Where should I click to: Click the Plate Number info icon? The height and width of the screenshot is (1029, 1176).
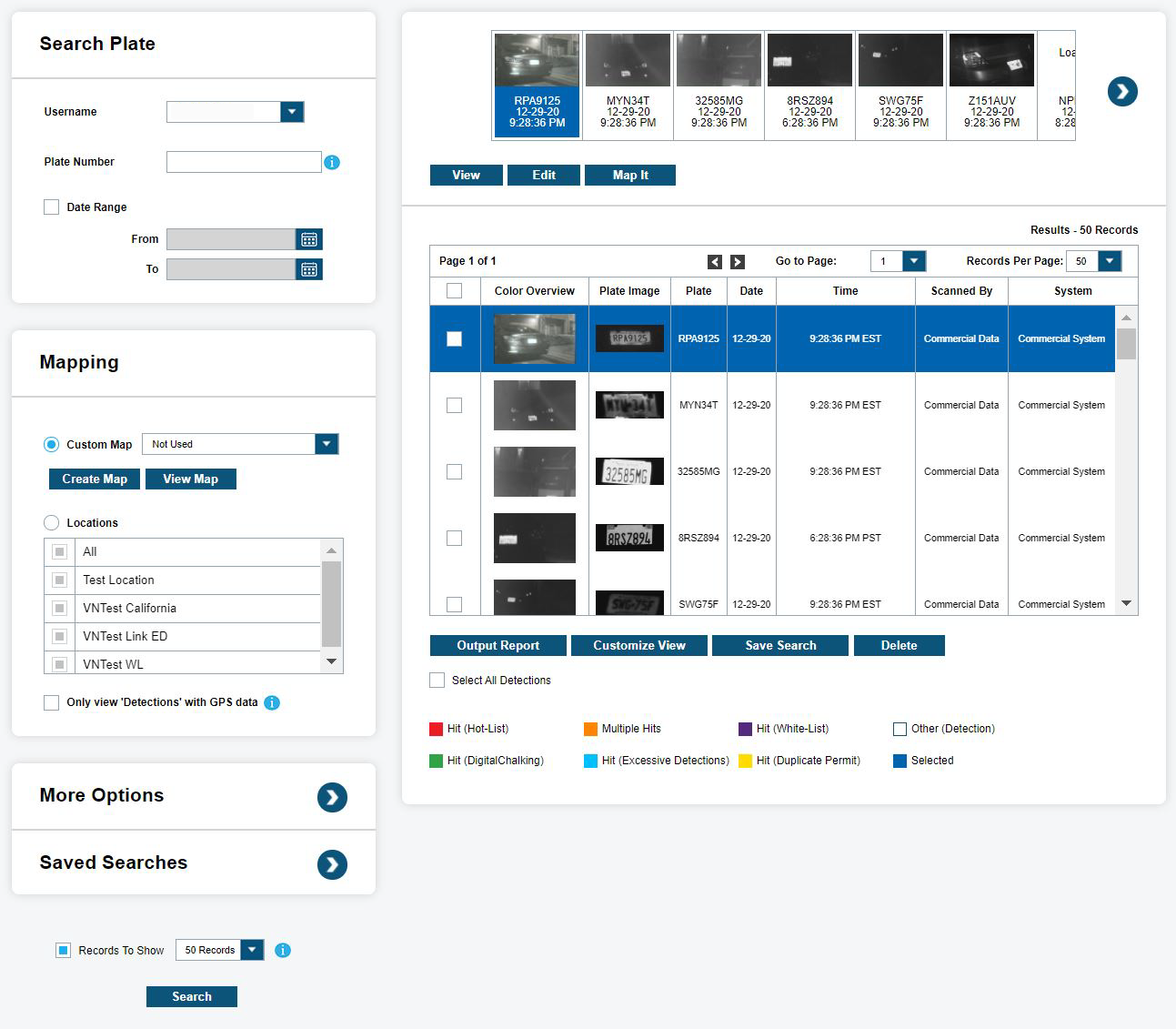point(332,163)
